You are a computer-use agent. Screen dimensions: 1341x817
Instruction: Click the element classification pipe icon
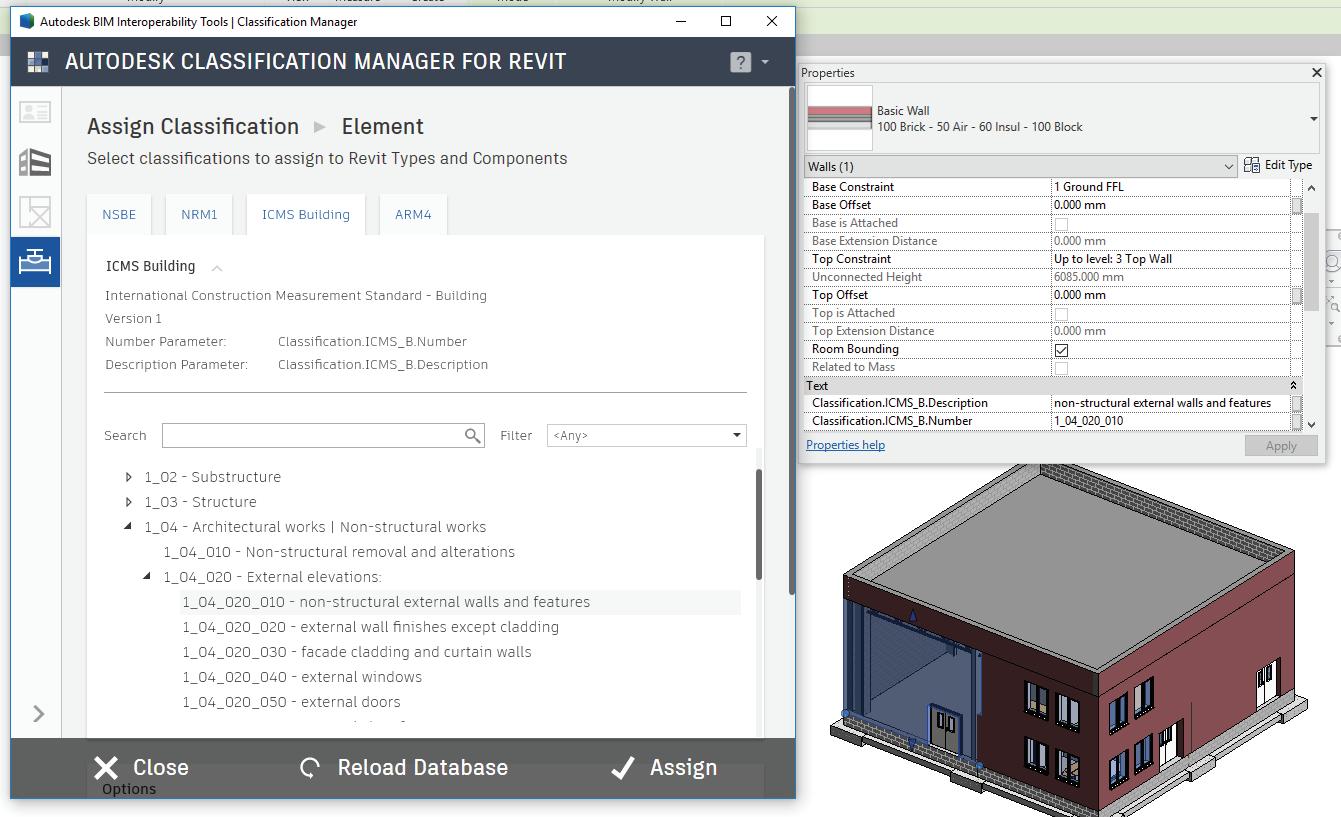(x=35, y=262)
